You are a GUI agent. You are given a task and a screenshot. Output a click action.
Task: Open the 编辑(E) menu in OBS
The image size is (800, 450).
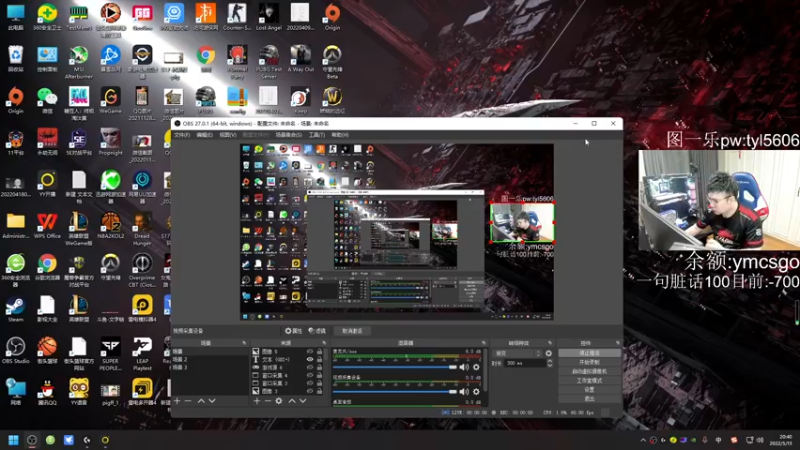click(x=204, y=135)
